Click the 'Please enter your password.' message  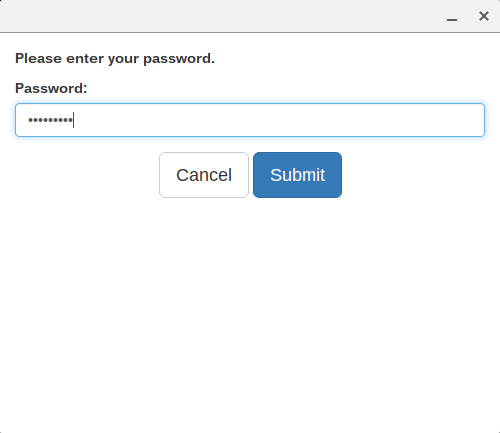(x=115, y=59)
